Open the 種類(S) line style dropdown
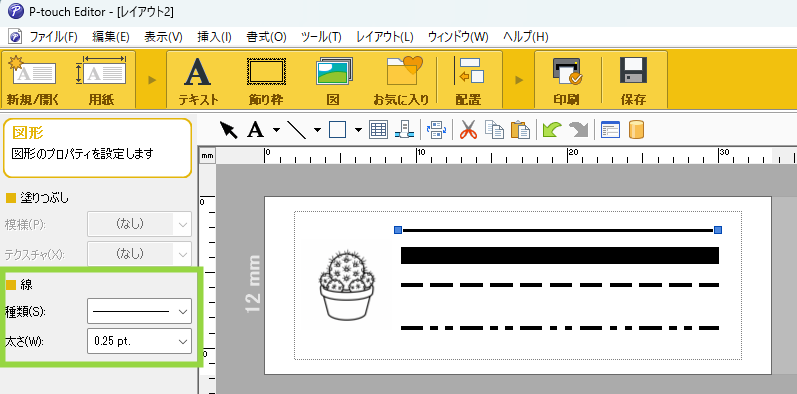This screenshot has height=394, width=797. (x=140, y=311)
